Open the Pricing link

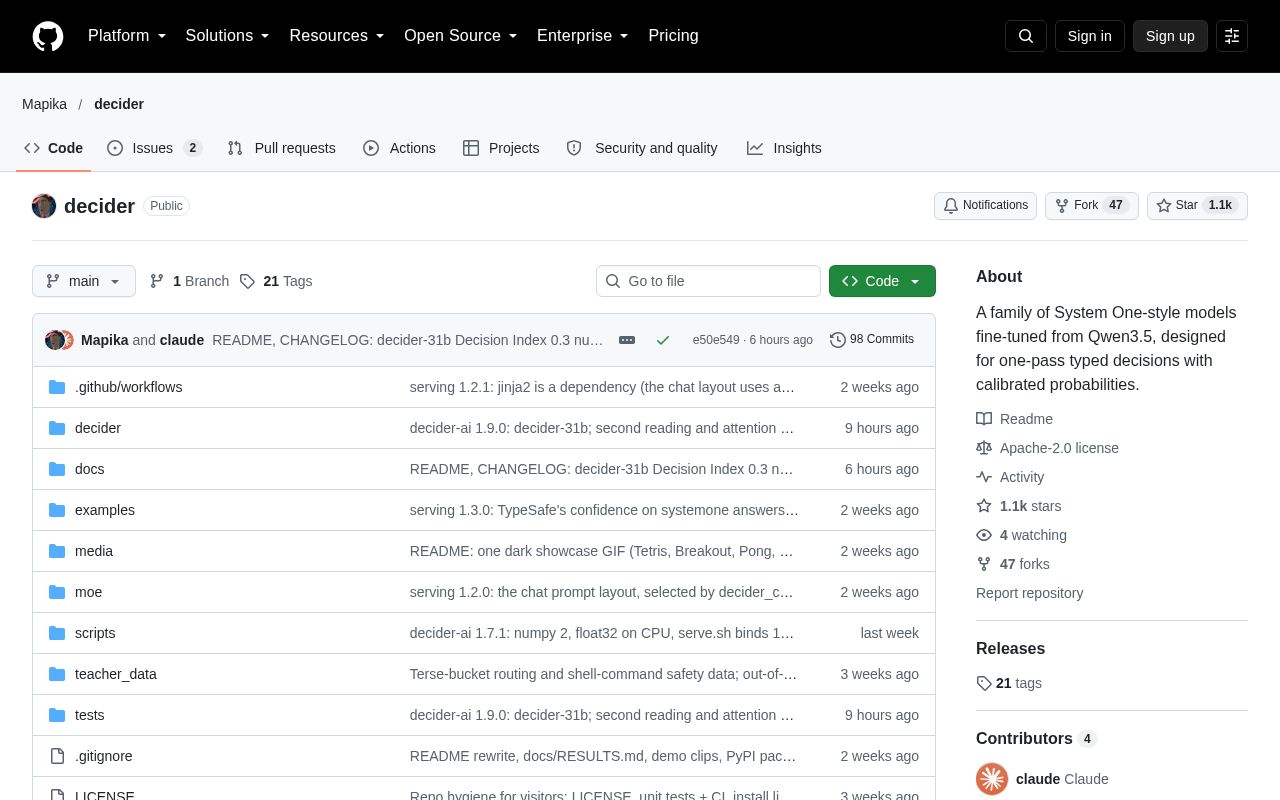point(673,36)
